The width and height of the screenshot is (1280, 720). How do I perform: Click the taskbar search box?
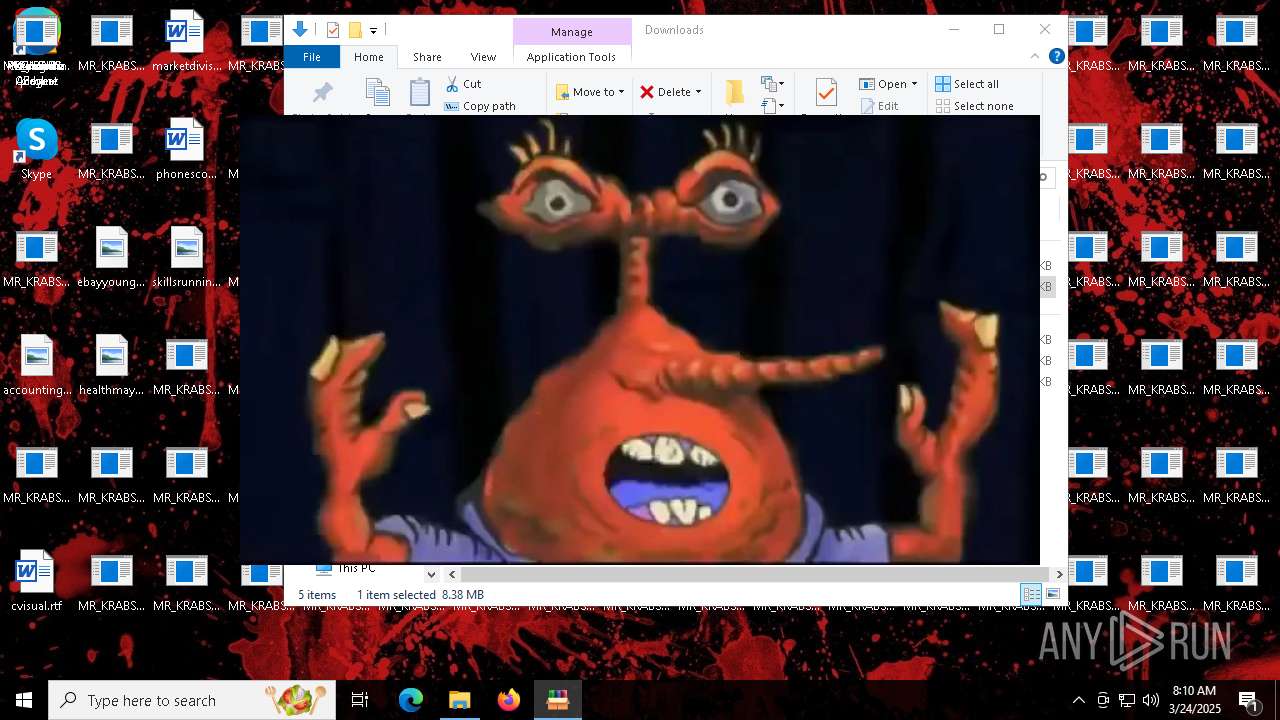(192, 700)
